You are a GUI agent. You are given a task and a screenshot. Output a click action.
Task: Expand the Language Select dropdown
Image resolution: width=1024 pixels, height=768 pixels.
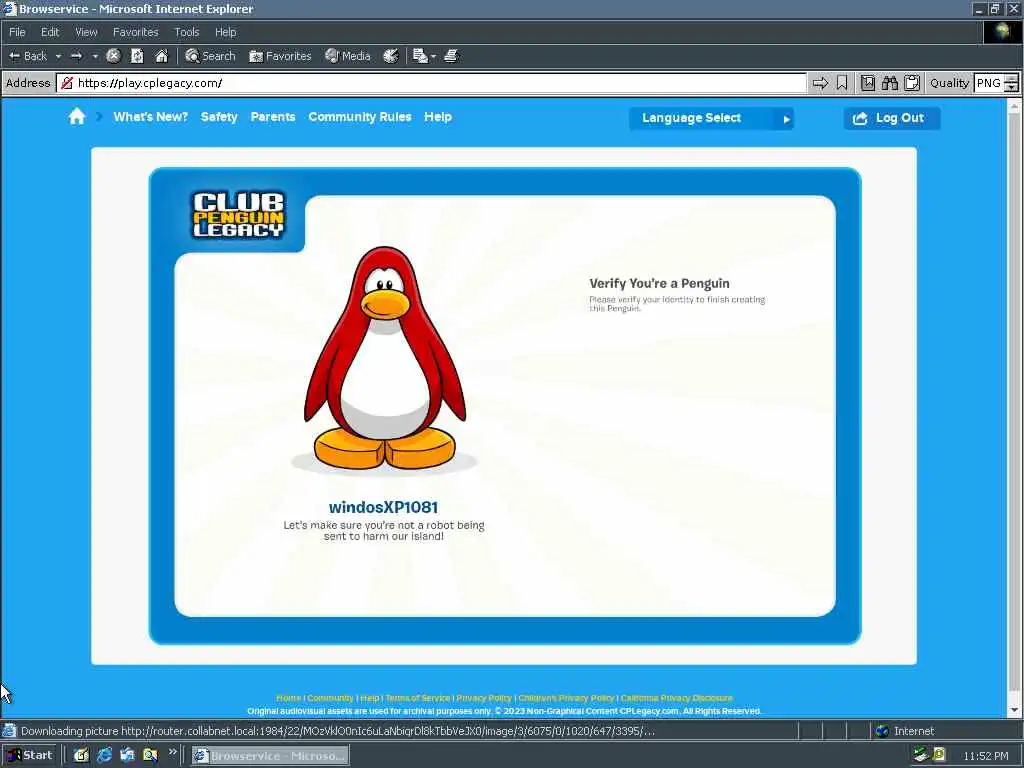point(711,118)
